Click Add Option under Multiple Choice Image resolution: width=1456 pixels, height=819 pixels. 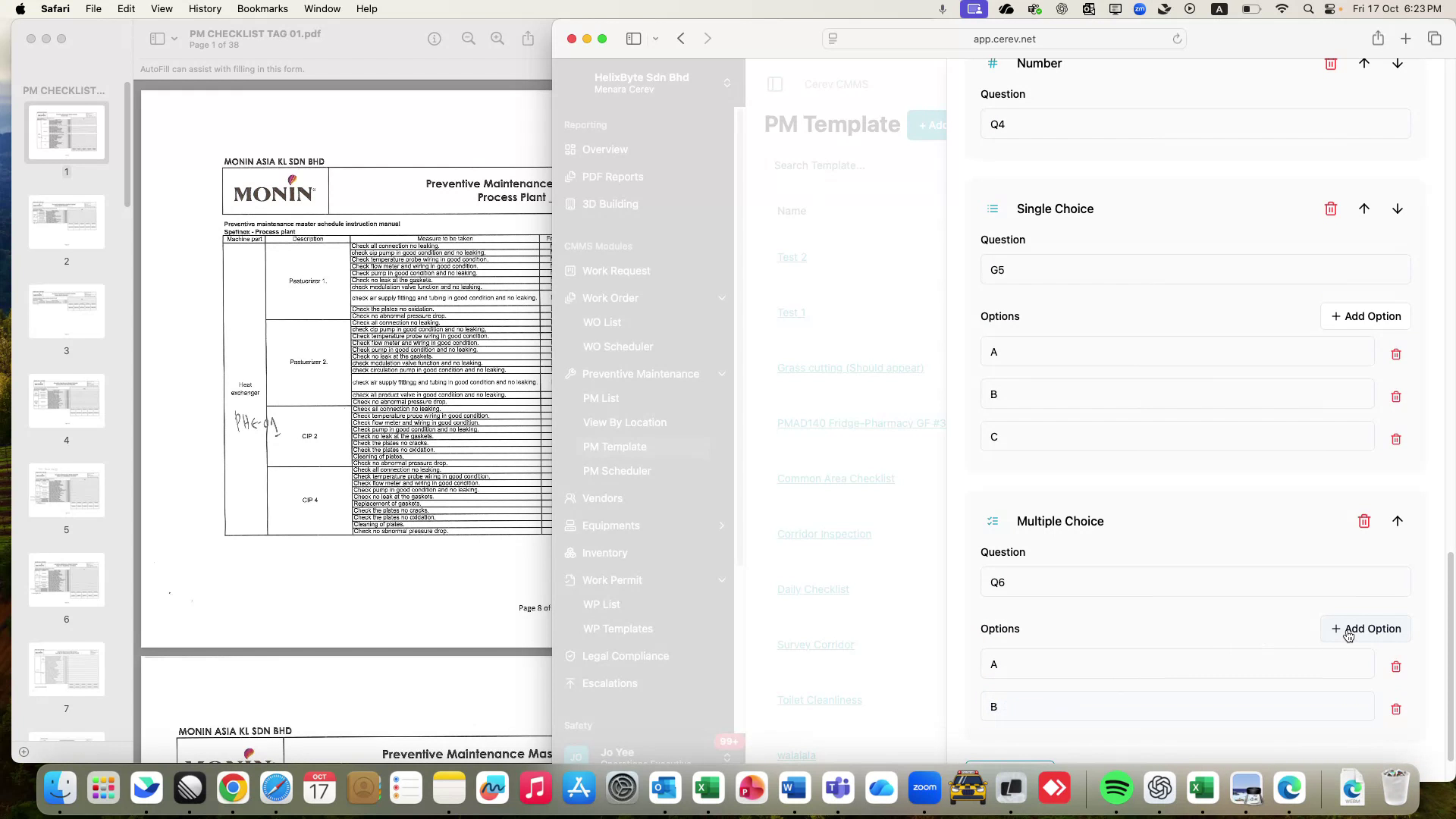(x=1365, y=629)
